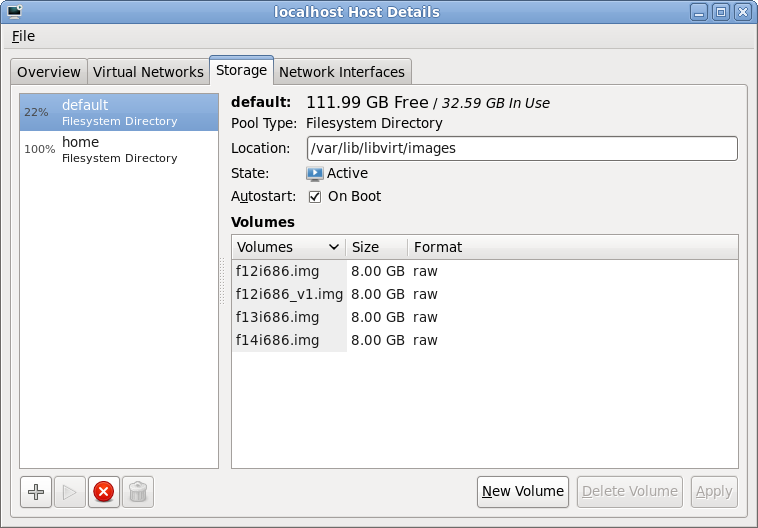Click the Location path input field
Viewport: 758px width, 528px height.
pos(521,149)
